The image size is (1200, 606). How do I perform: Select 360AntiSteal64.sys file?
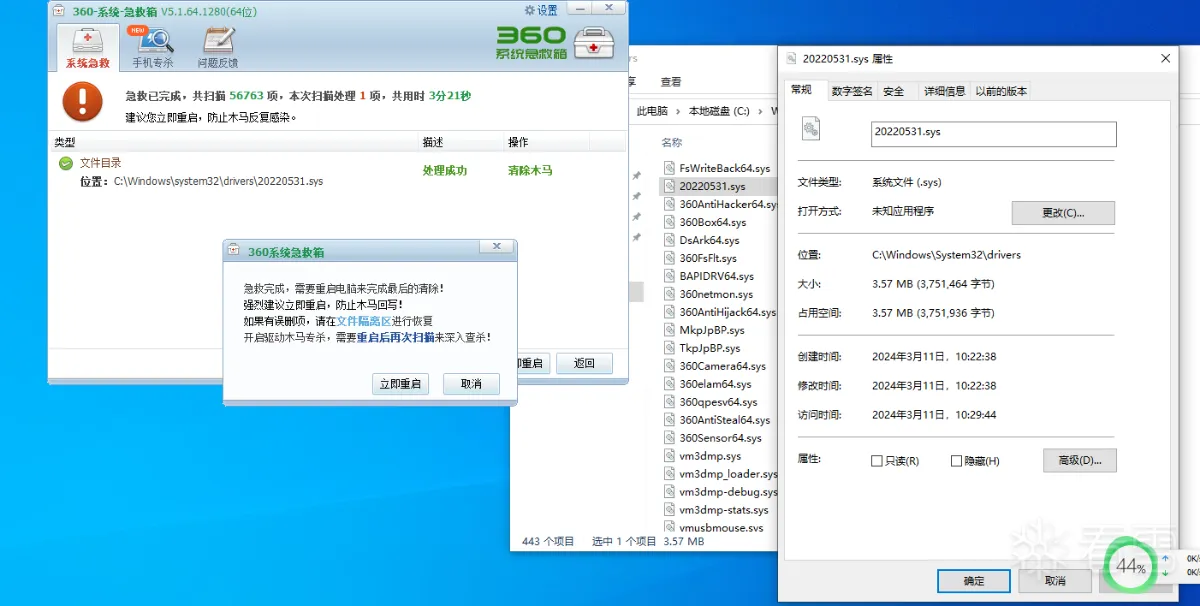717,420
